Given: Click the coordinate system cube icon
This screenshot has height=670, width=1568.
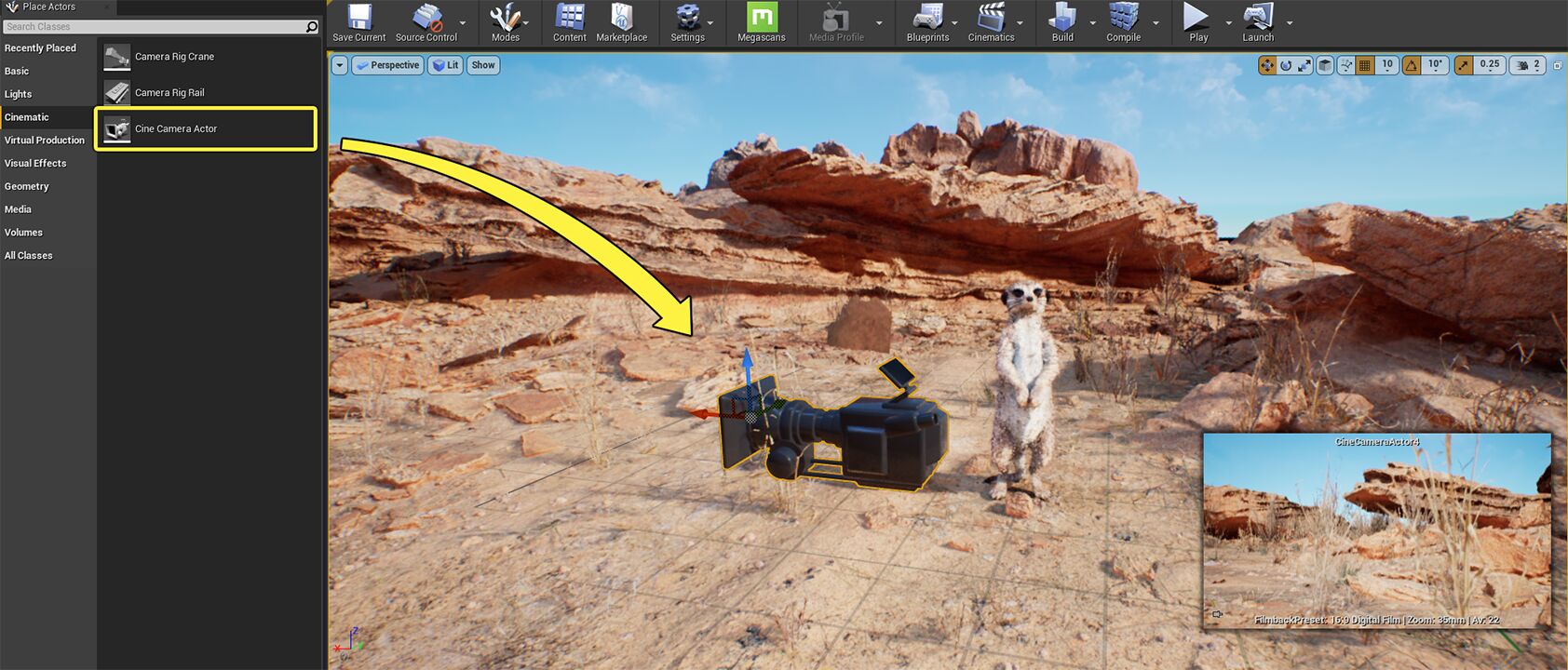Looking at the screenshot, I should click(x=1325, y=65).
